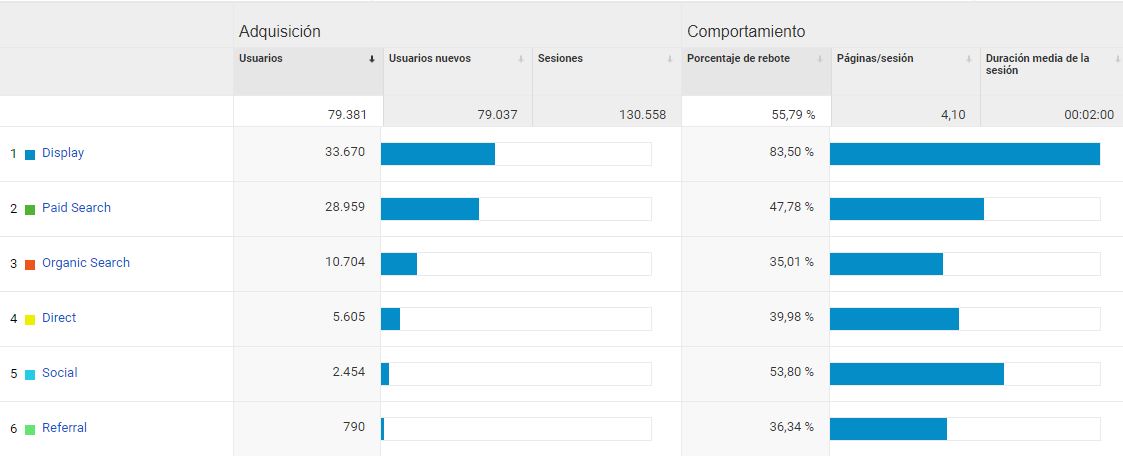Screen dimensions: 1123x456
Task: Sort by Usuarios nuevos column arrow
Action: pos(521,59)
